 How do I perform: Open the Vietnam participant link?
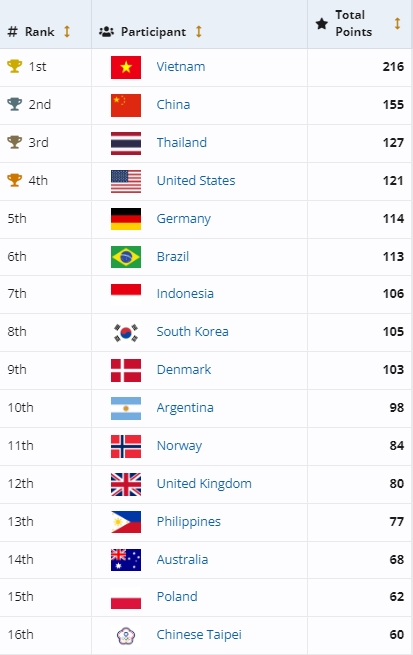(181, 66)
